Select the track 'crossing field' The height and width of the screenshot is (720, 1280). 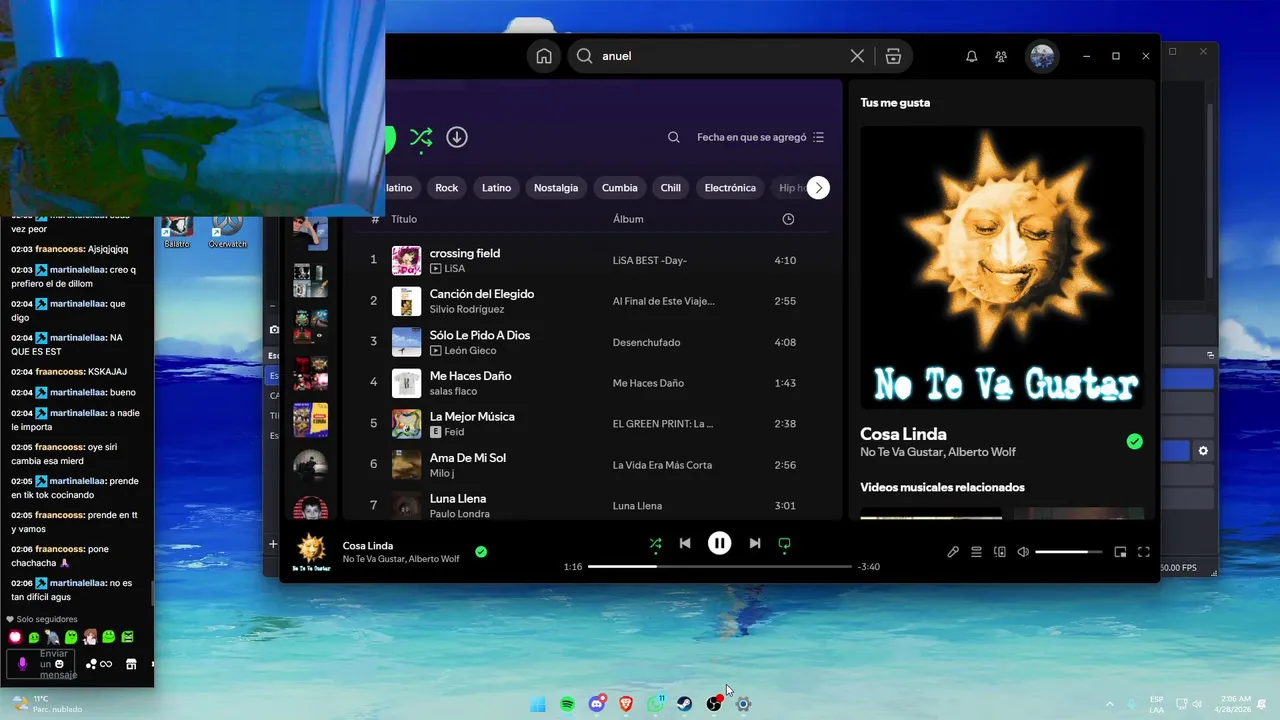pyautogui.click(x=465, y=253)
